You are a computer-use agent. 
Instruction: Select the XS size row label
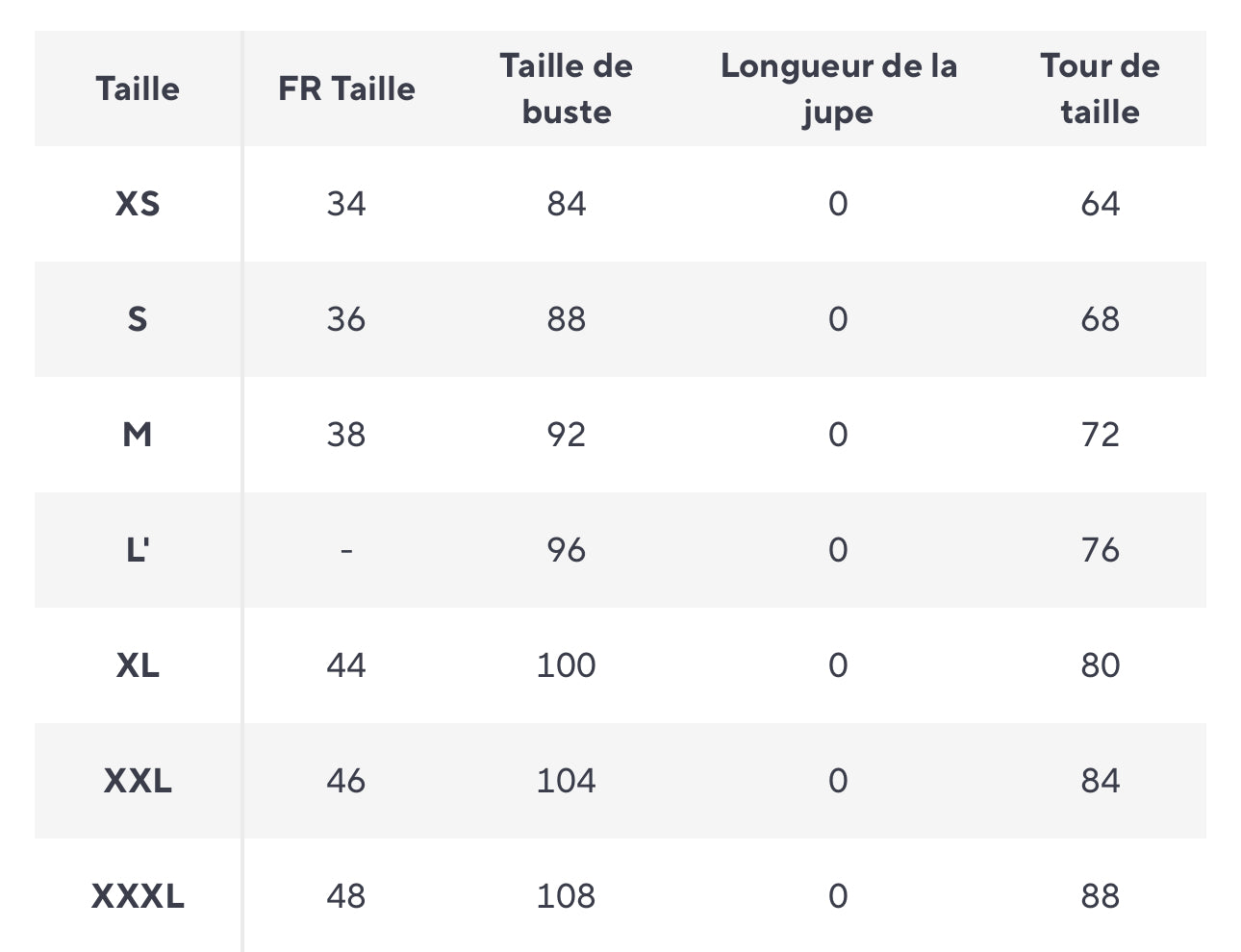click(138, 204)
